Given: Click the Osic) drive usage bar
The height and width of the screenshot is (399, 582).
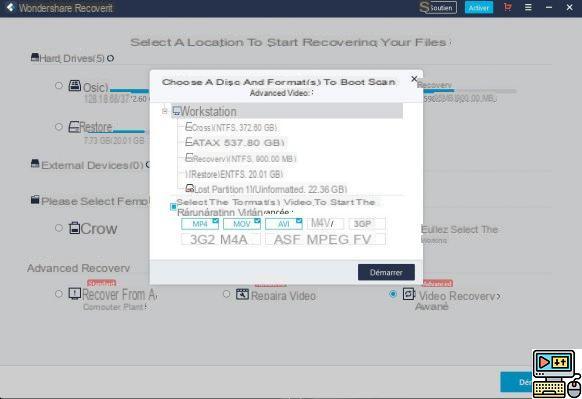Looking at the screenshot, I should (130, 91).
